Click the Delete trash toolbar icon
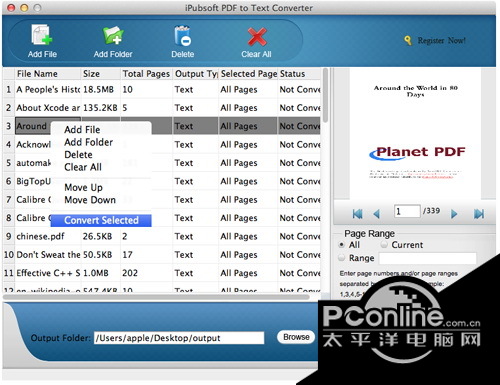Screen dimensions: 500x385 (183, 36)
